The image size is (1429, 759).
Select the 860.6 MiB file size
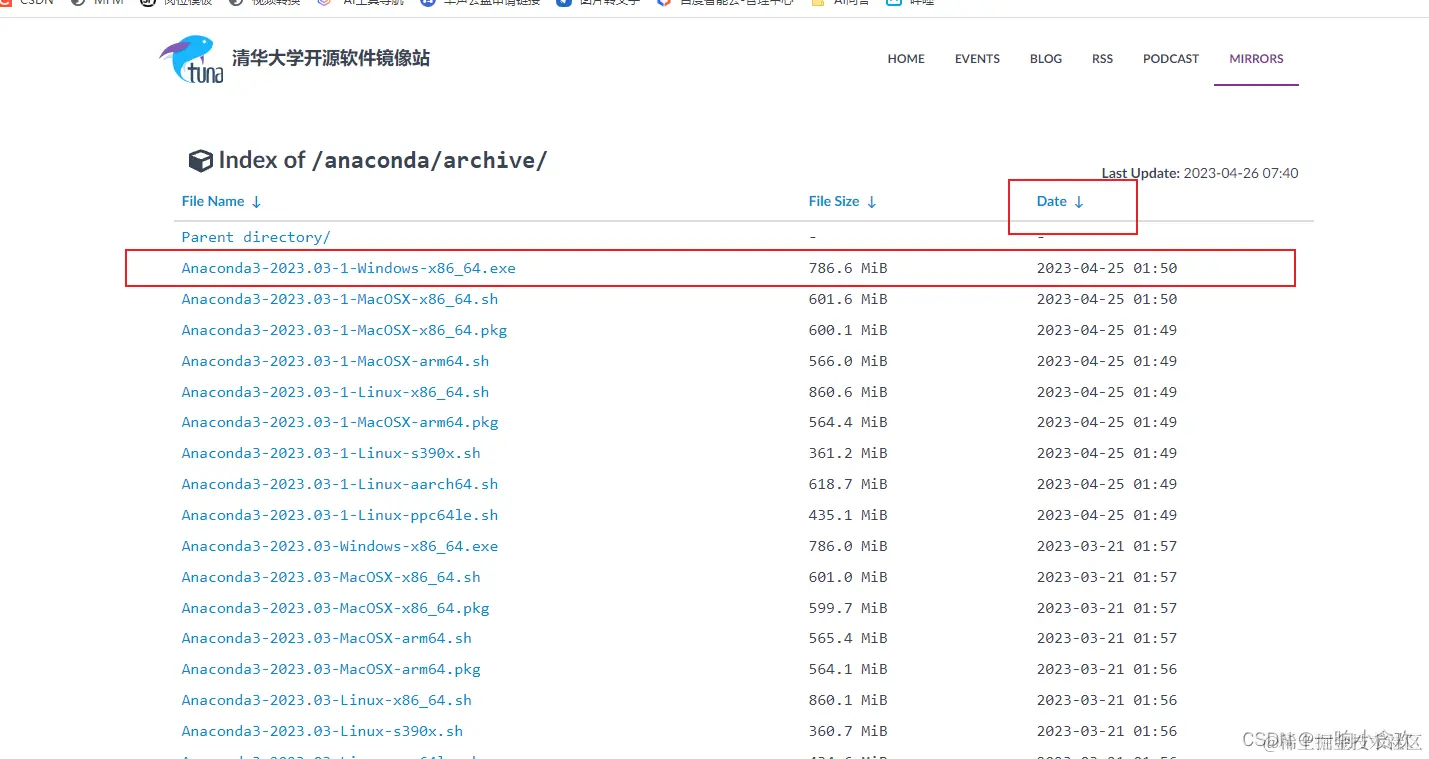pos(848,392)
